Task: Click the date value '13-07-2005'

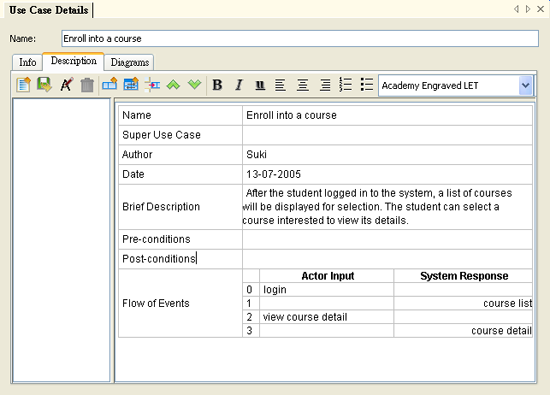Action: point(273,174)
